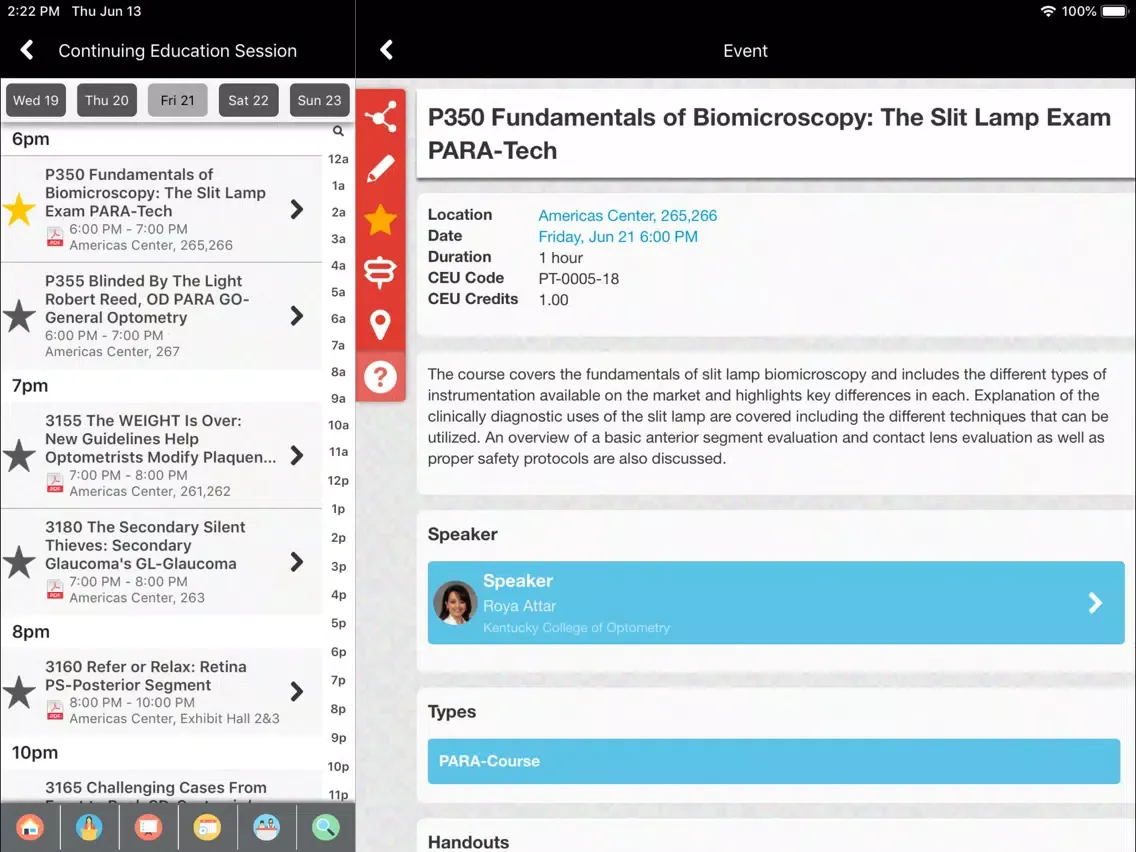Screen dimensions: 1136x852
Task: Show event location with map pin icon
Action: pos(380,325)
